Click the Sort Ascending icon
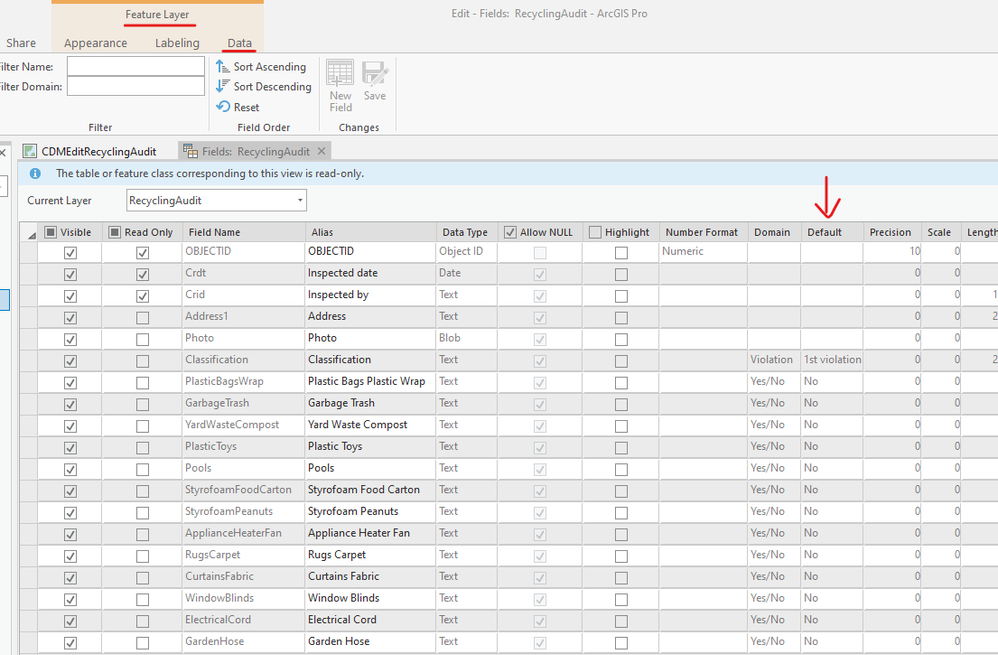 point(222,66)
